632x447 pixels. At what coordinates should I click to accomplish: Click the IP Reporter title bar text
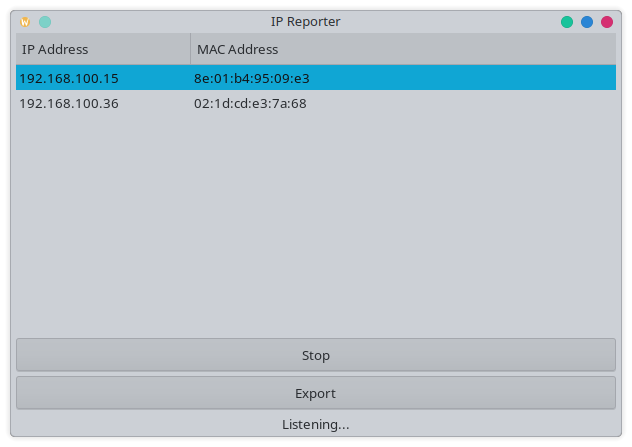tap(306, 21)
